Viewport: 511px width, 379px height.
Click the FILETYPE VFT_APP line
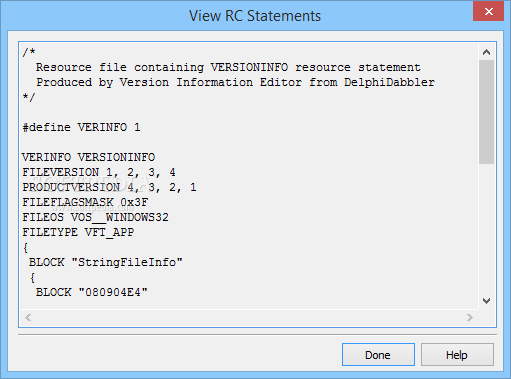click(78, 232)
